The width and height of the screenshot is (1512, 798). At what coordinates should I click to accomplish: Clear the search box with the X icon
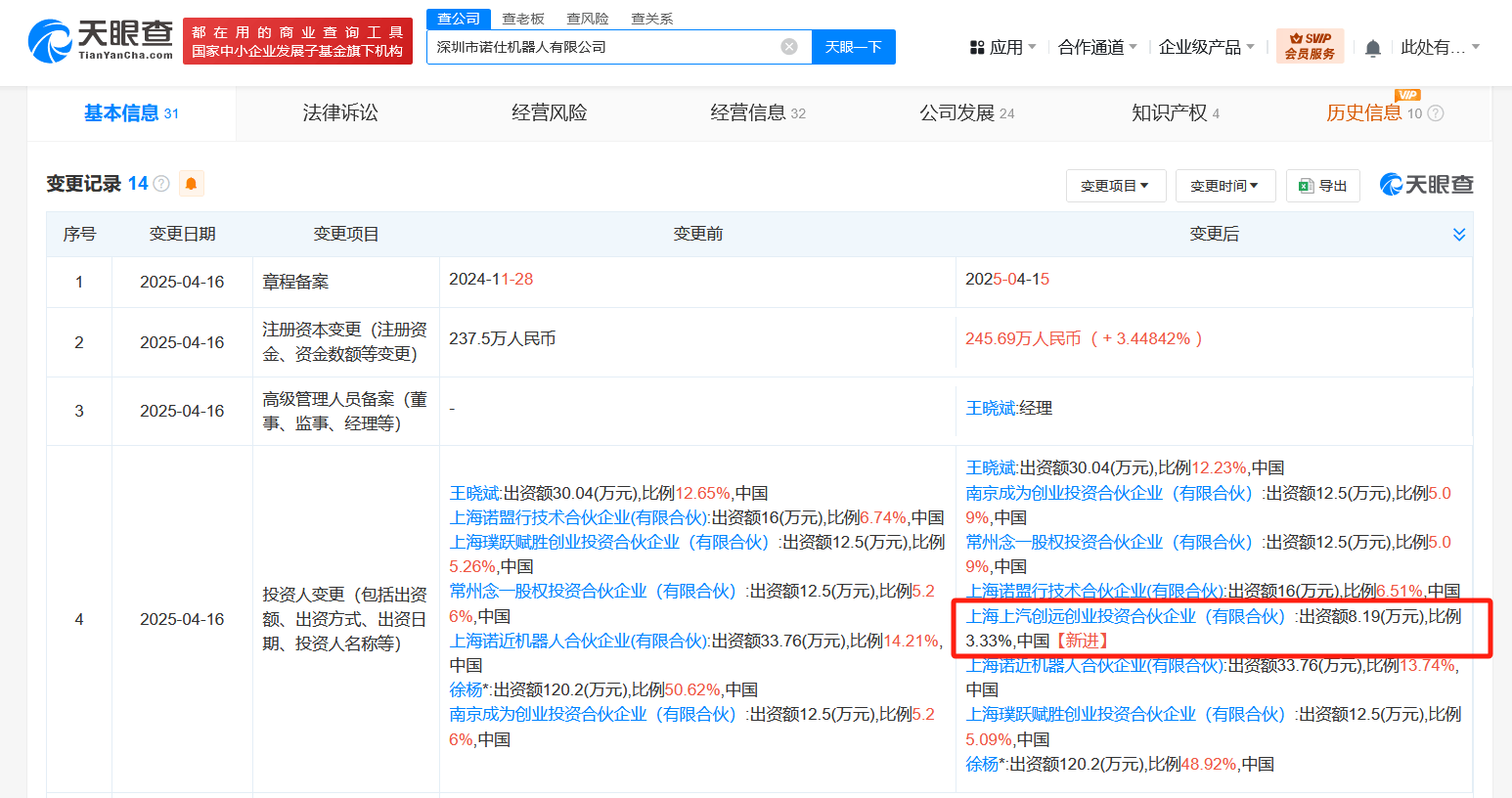coord(789,47)
